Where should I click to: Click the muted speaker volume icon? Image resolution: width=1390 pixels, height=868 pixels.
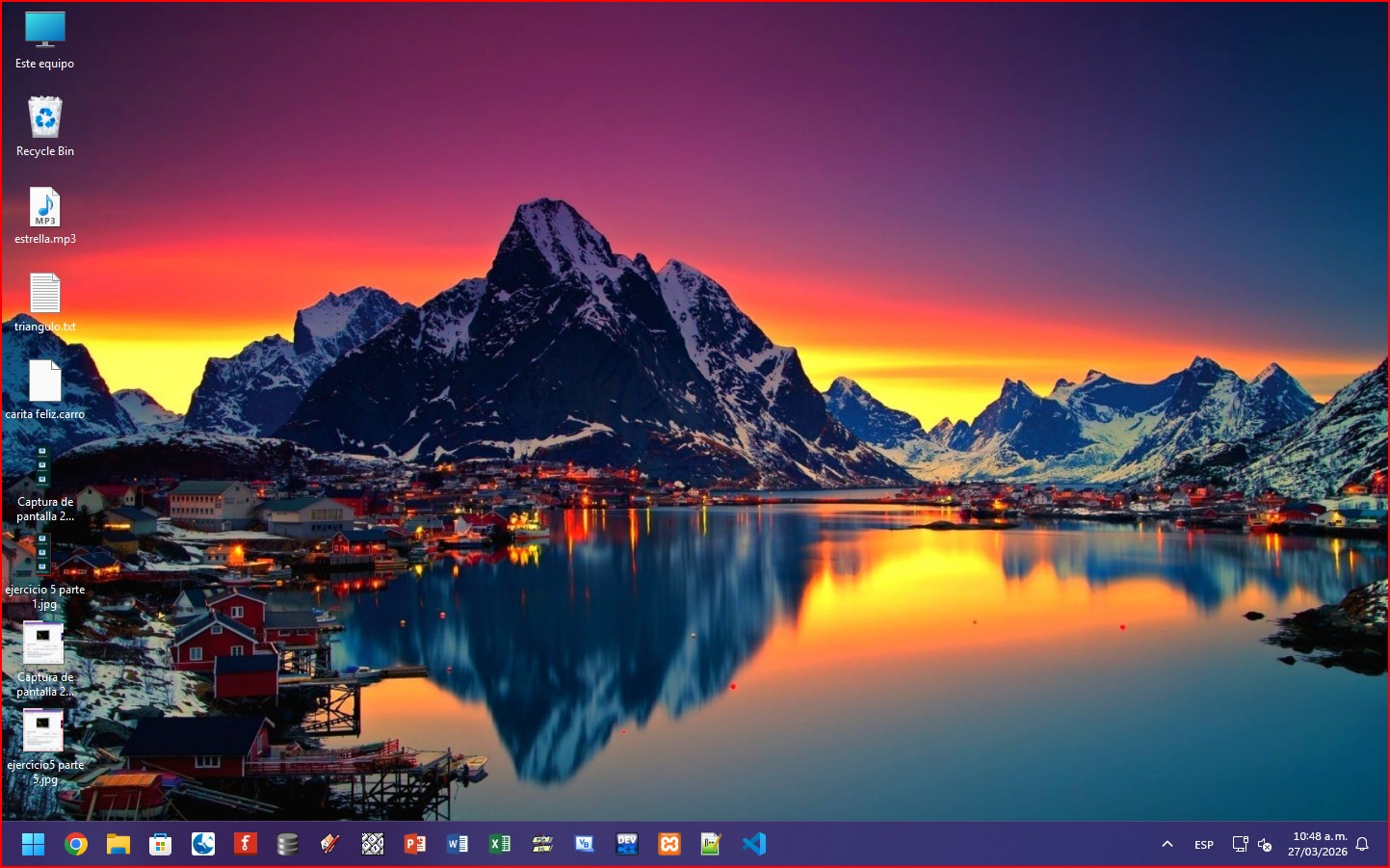click(1265, 845)
